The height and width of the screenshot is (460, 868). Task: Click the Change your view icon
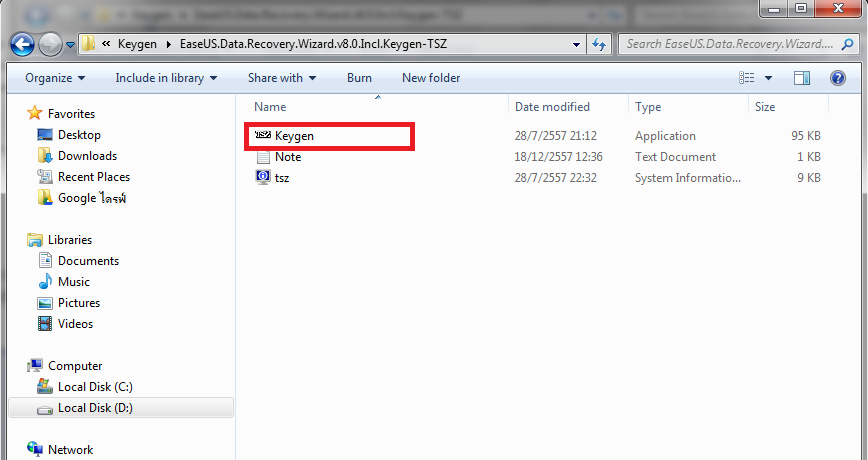pos(747,78)
